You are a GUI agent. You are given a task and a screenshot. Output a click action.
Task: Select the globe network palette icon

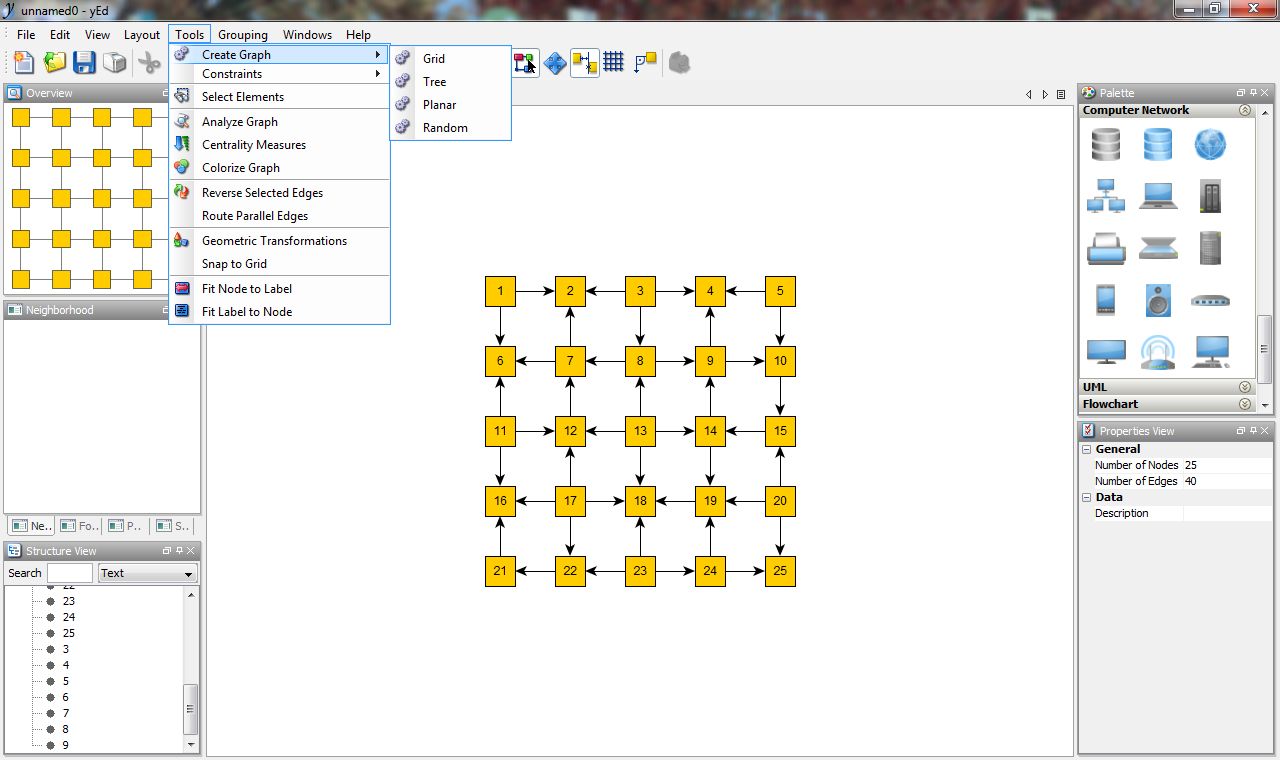pyautogui.click(x=1210, y=145)
